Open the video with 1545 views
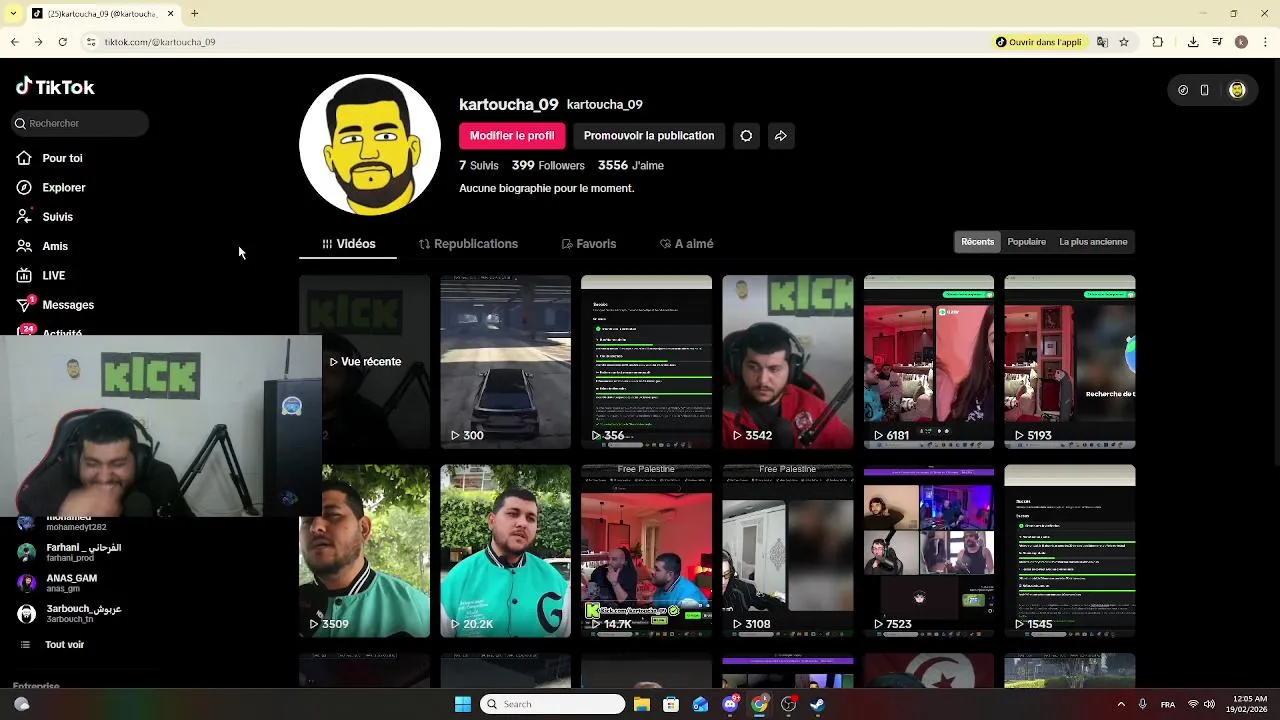The image size is (1280, 720). (x=1070, y=551)
